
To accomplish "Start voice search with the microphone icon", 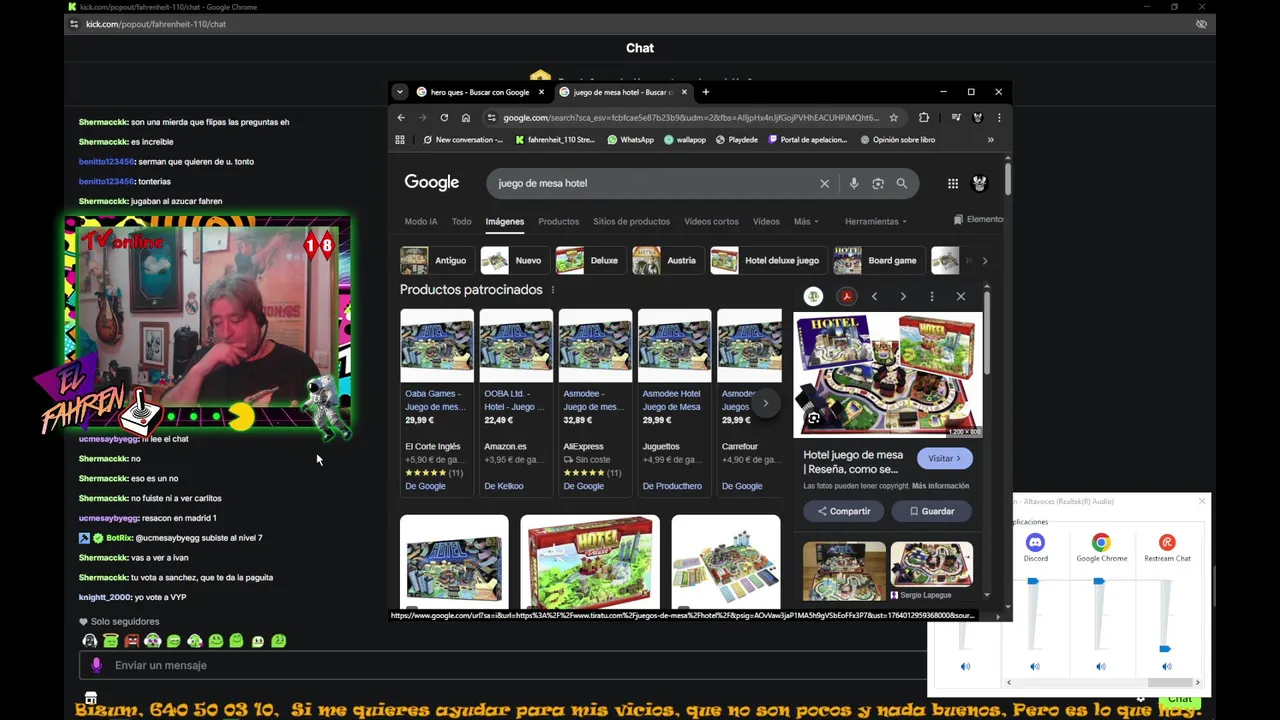I will point(853,183).
